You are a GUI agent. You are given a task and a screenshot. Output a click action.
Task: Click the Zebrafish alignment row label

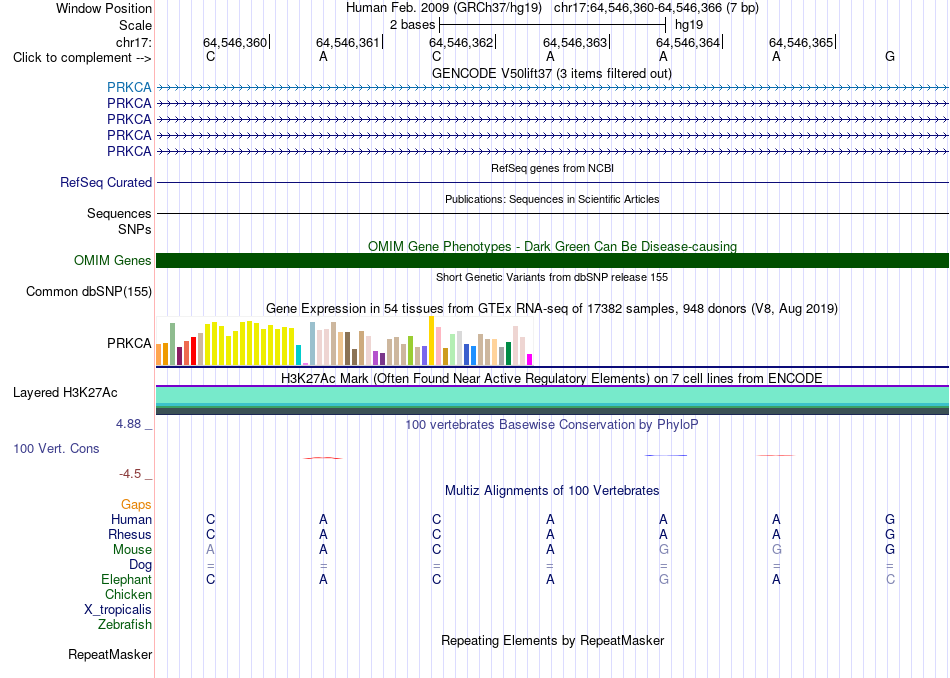click(125, 625)
